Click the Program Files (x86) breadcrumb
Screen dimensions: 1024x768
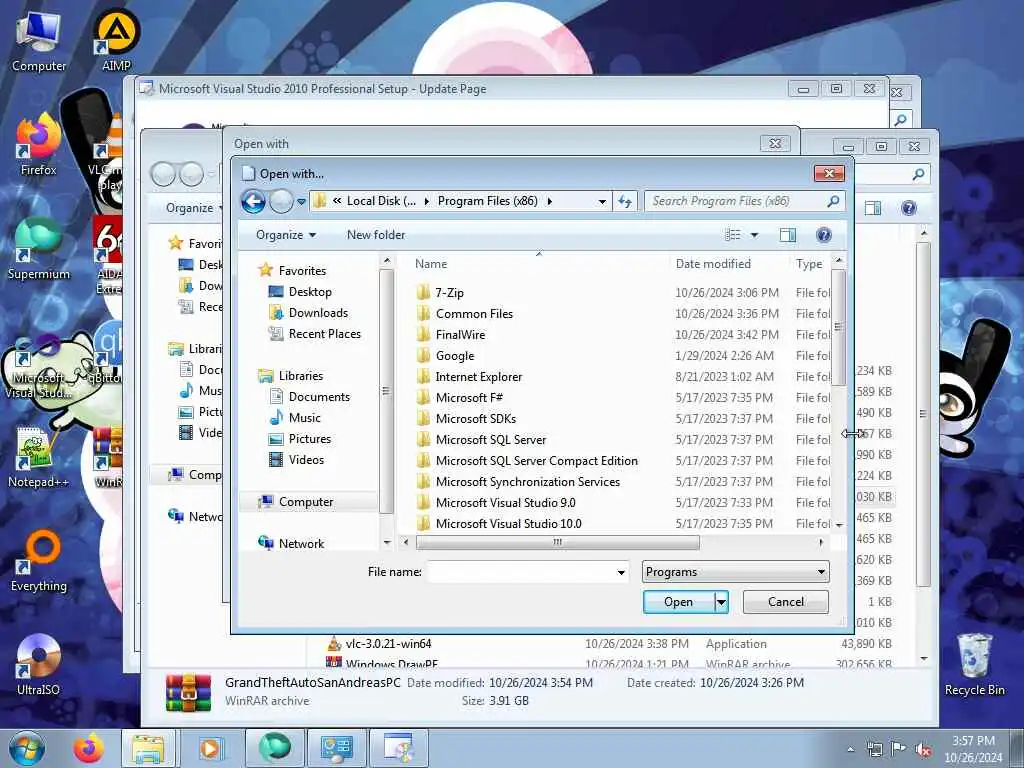coord(487,201)
